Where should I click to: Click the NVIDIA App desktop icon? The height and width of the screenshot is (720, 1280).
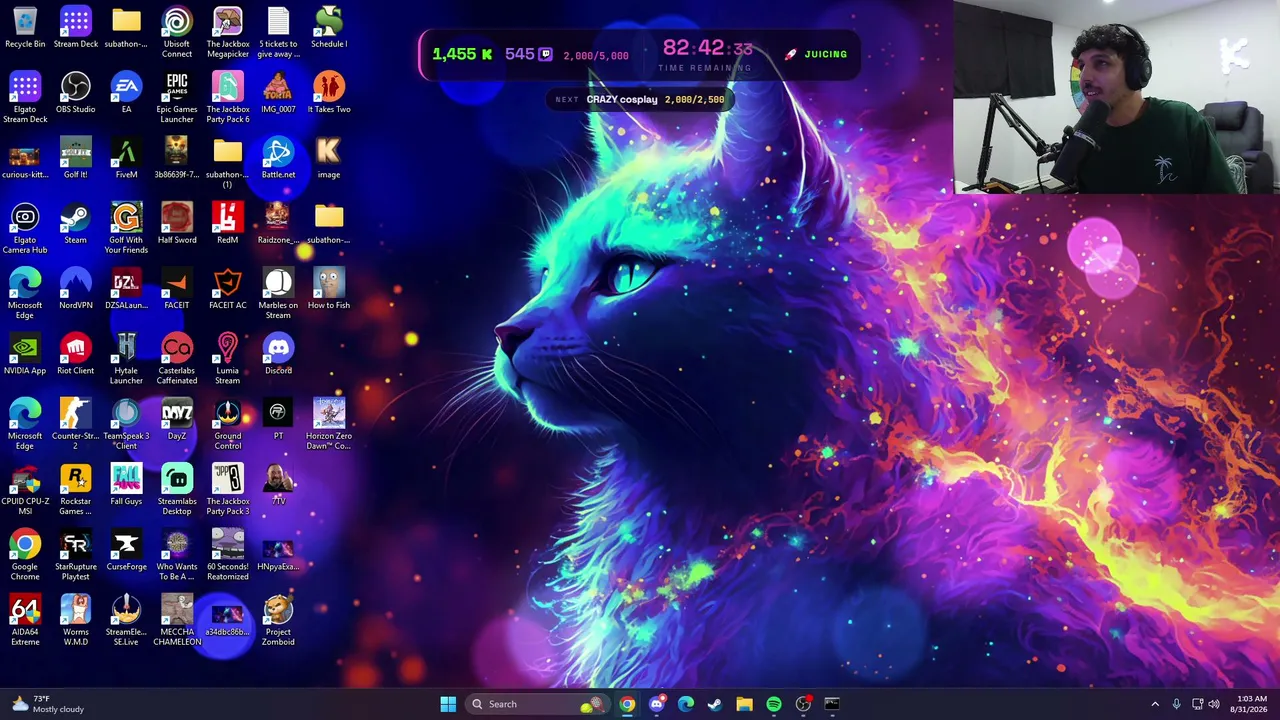point(25,354)
